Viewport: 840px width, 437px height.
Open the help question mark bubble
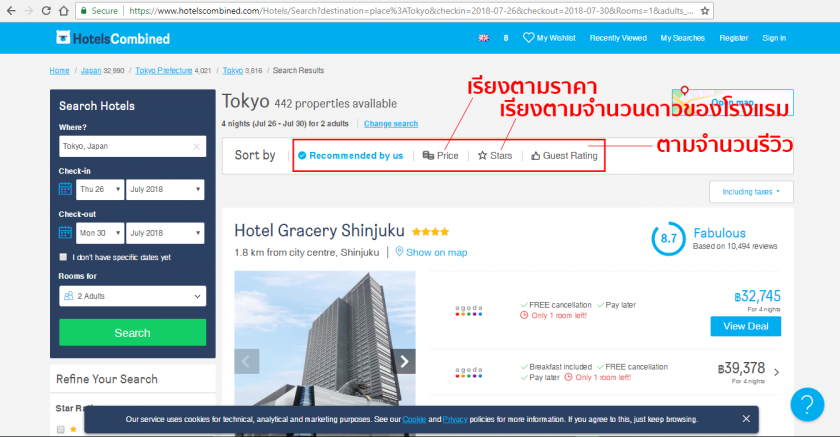coord(807,404)
